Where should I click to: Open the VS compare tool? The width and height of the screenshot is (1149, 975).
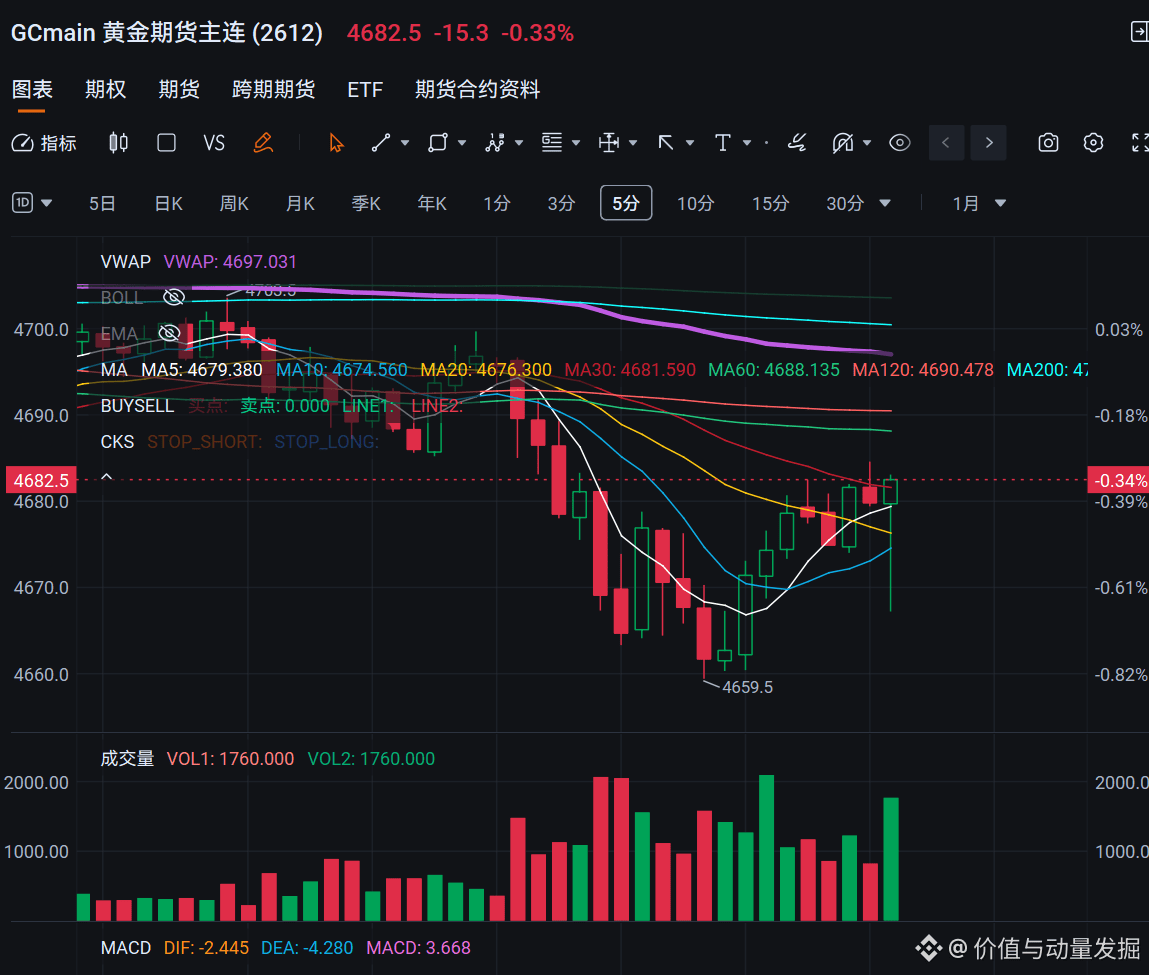pos(214,143)
